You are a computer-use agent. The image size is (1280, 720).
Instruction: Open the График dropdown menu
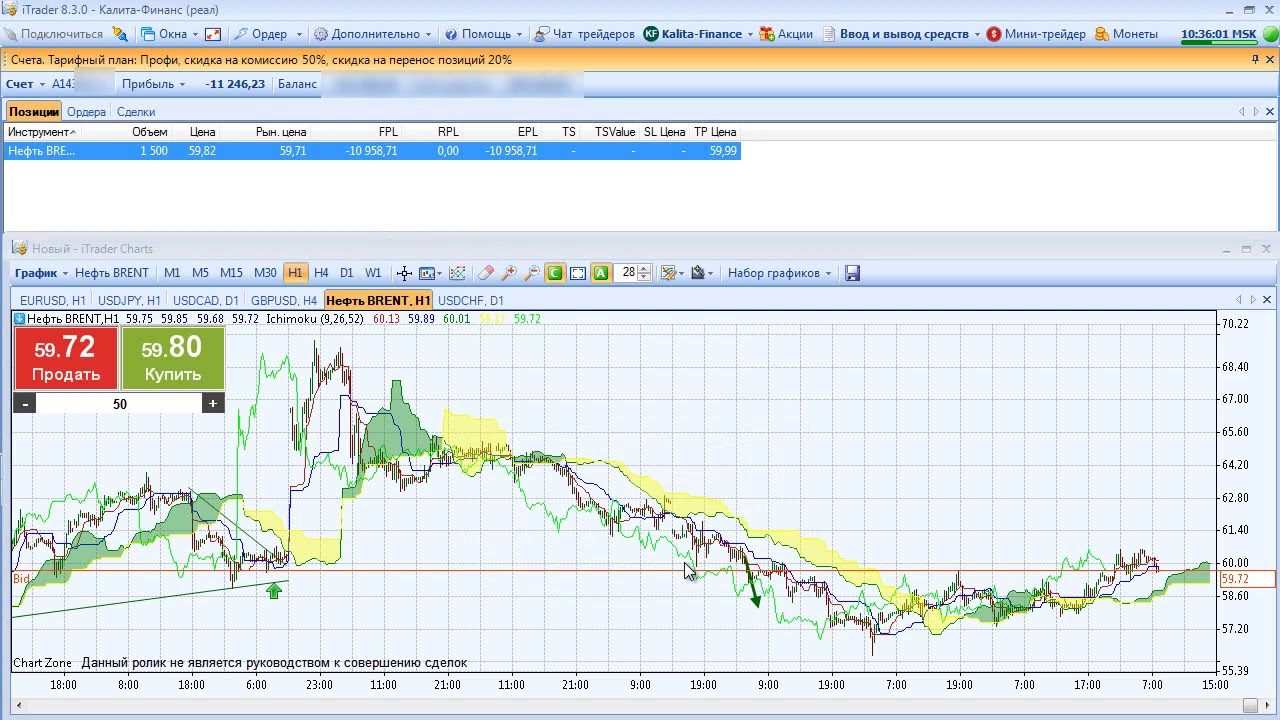coord(41,273)
